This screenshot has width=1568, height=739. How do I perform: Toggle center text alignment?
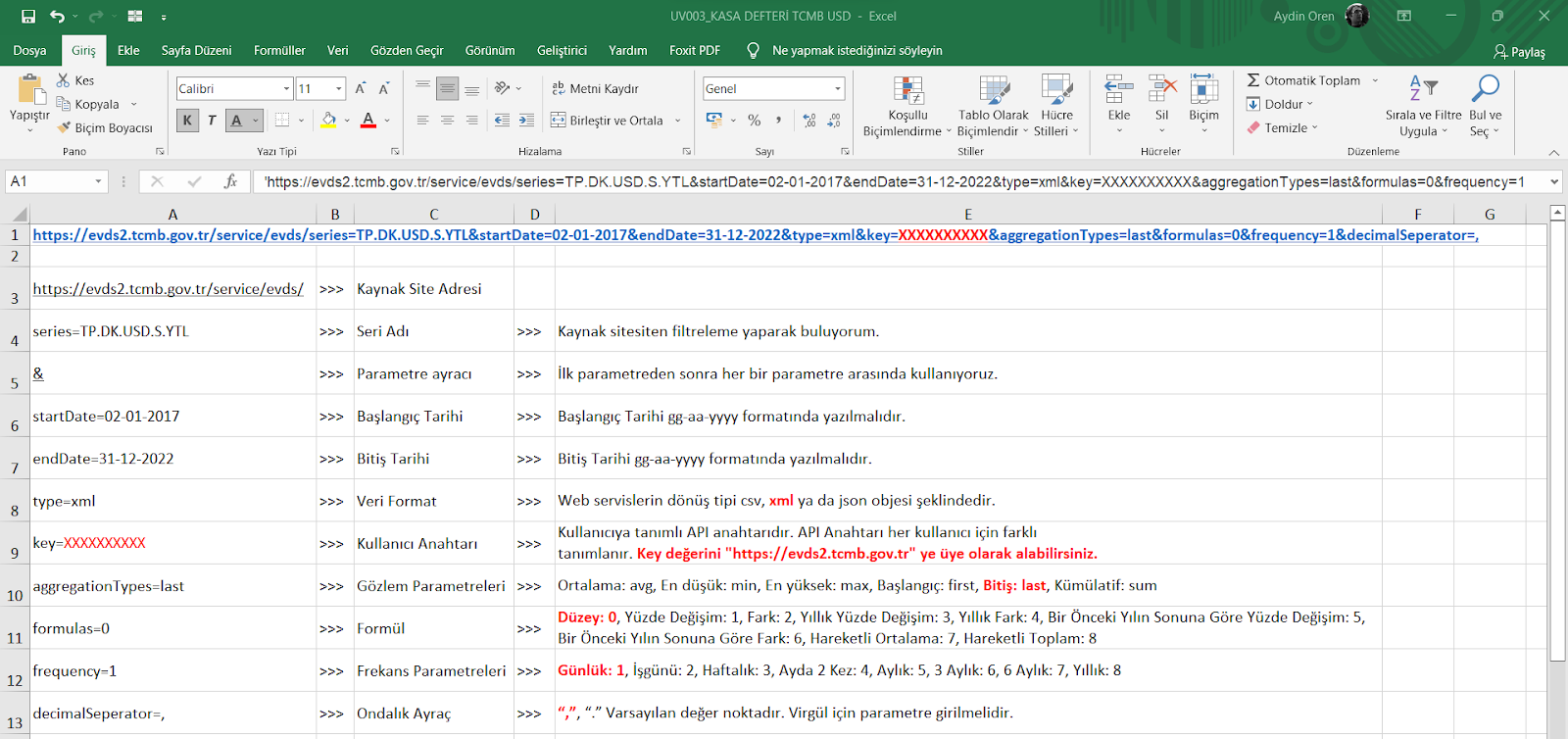(447, 120)
